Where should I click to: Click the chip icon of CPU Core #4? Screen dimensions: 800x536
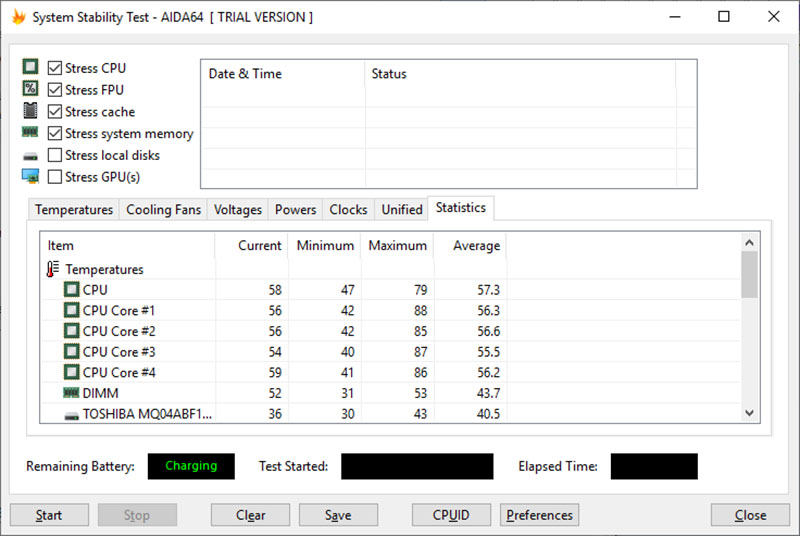tap(71, 372)
